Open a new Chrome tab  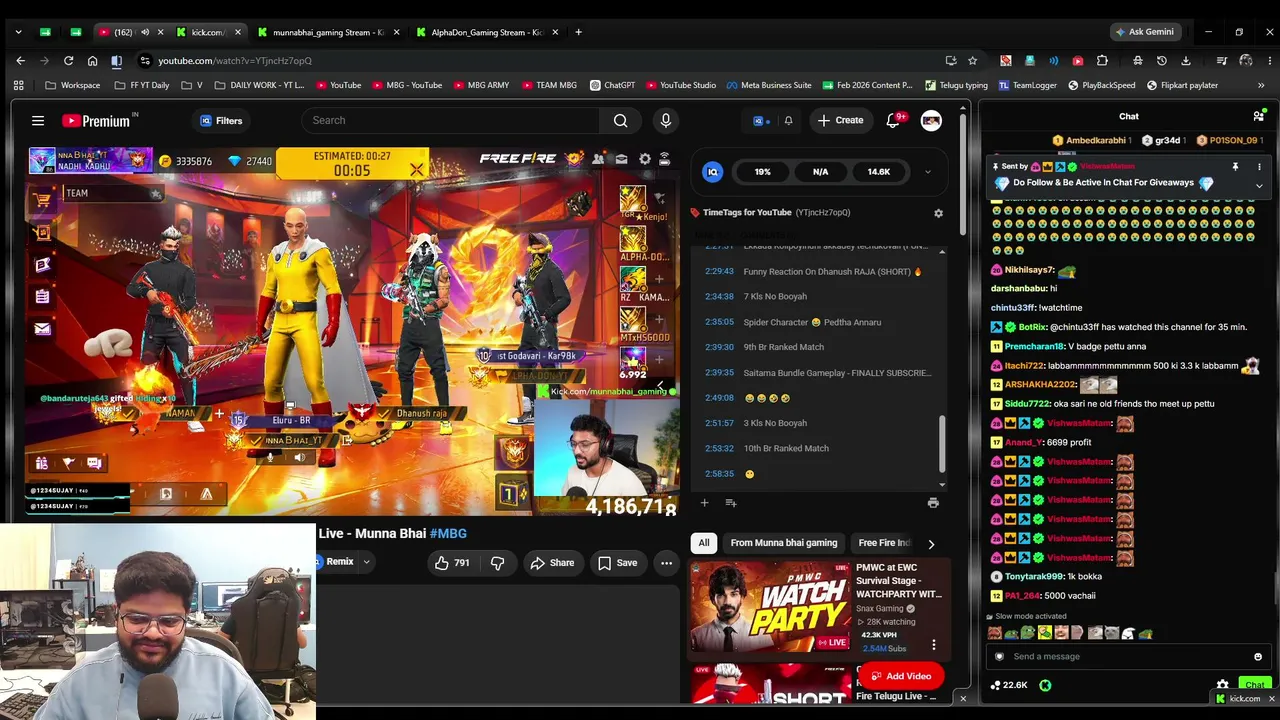coord(578,32)
